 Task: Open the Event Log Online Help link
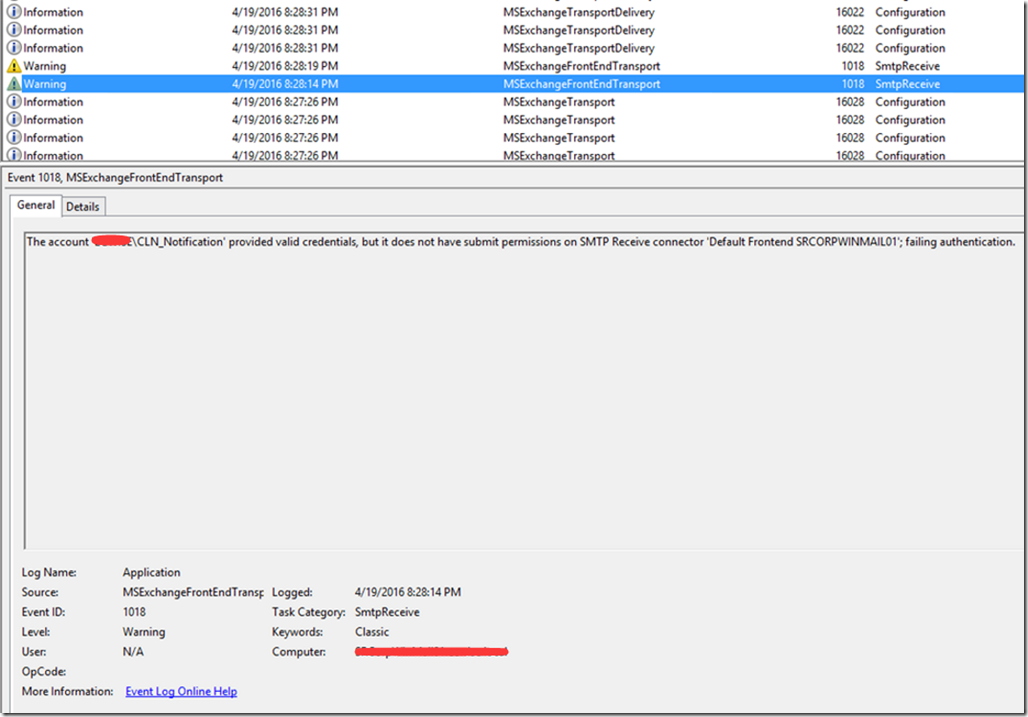pyautogui.click(x=181, y=691)
